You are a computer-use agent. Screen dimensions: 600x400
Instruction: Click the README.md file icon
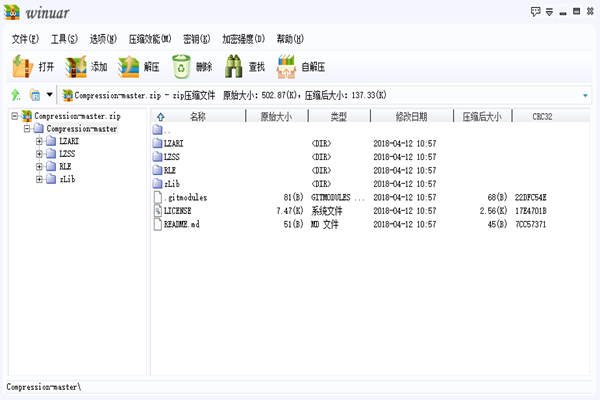point(157,224)
